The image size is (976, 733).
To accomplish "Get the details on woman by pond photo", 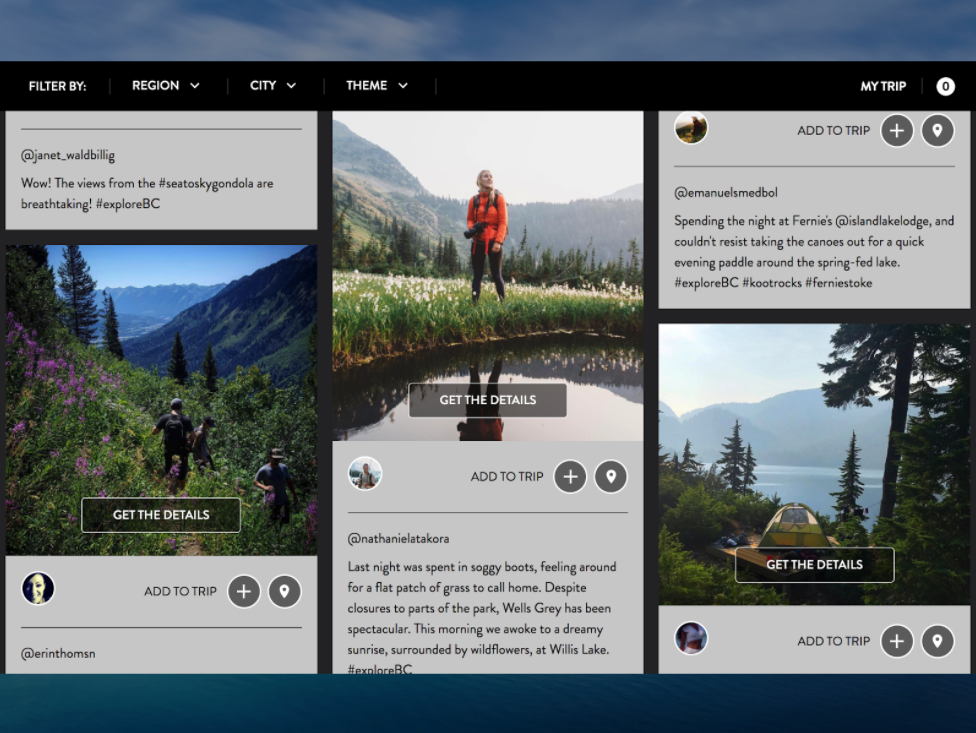I will (487, 400).
